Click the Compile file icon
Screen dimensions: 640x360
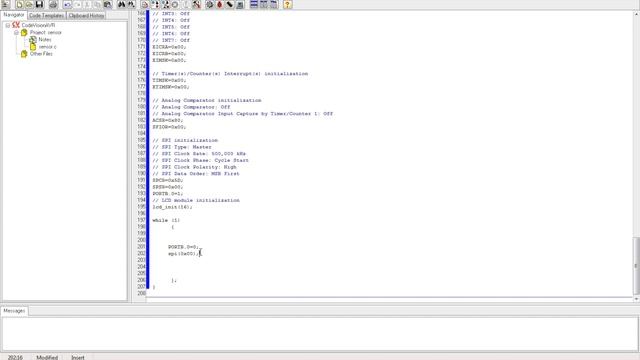point(145,4)
